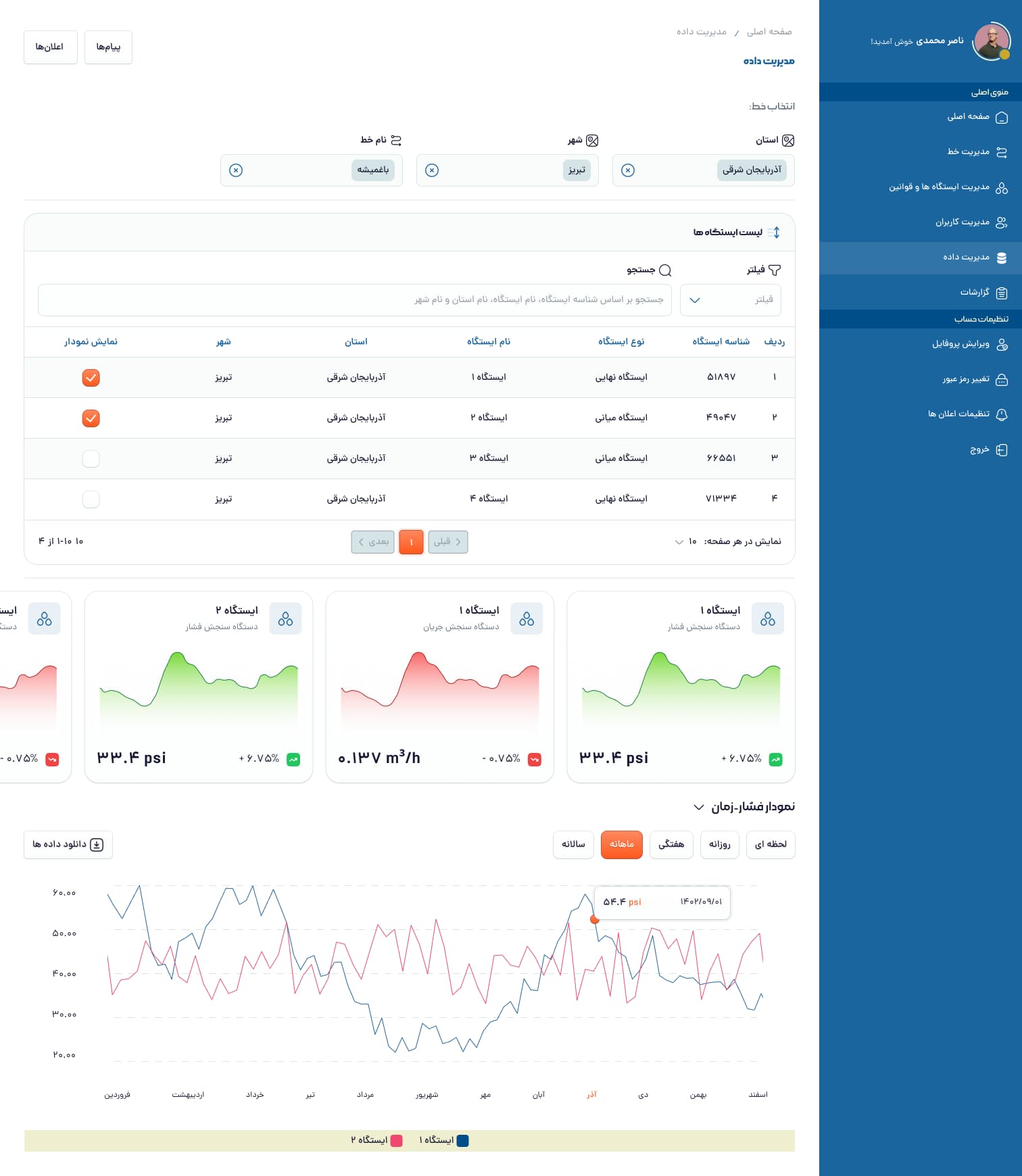The width and height of the screenshot is (1022, 1176).
Task: Clear the استان province field
Action: [x=628, y=170]
